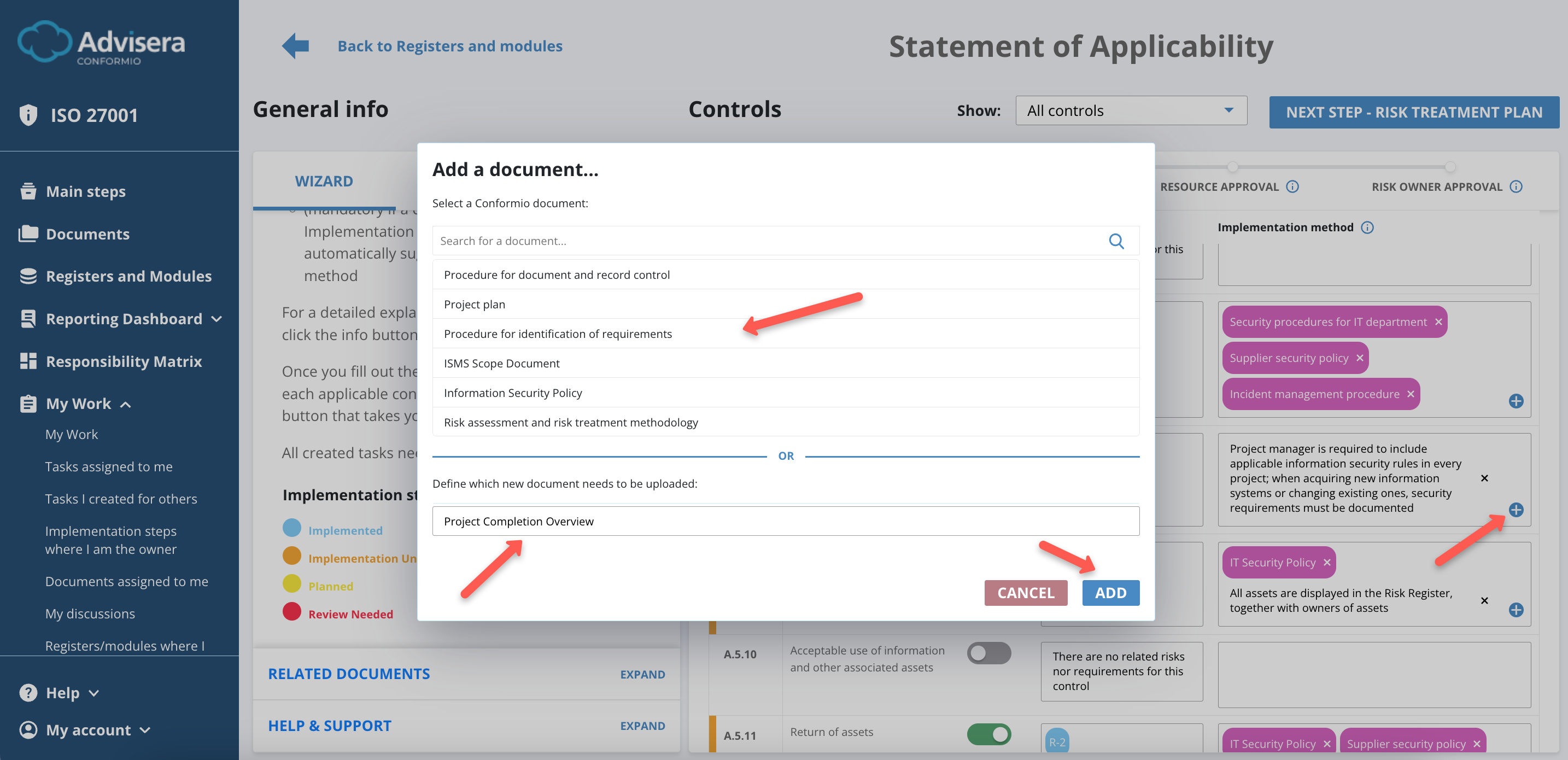
Task: Open the All controls dropdown
Action: 1131,110
